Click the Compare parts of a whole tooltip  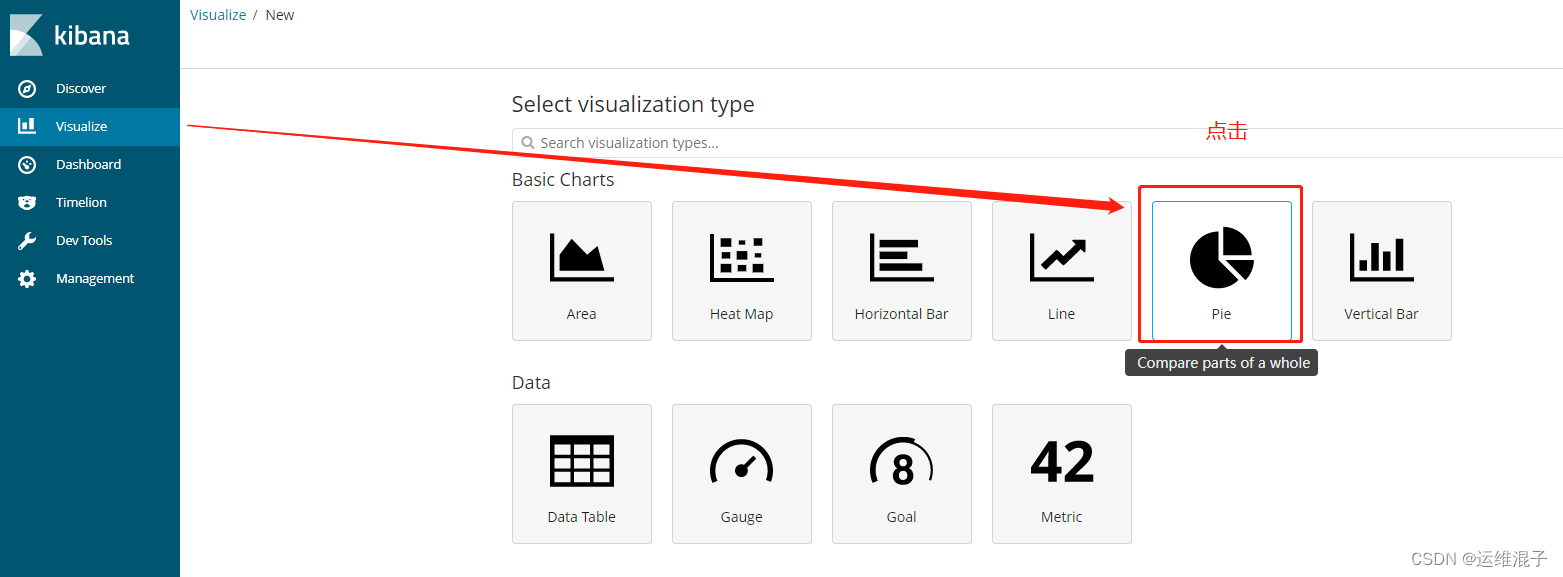[1222, 363]
